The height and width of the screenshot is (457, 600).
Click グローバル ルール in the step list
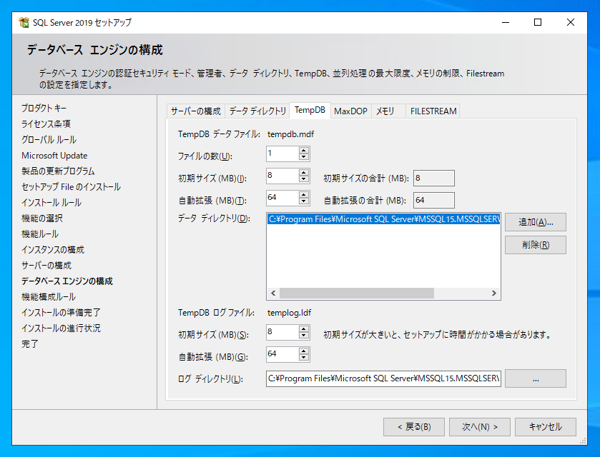click(x=49, y=140)
